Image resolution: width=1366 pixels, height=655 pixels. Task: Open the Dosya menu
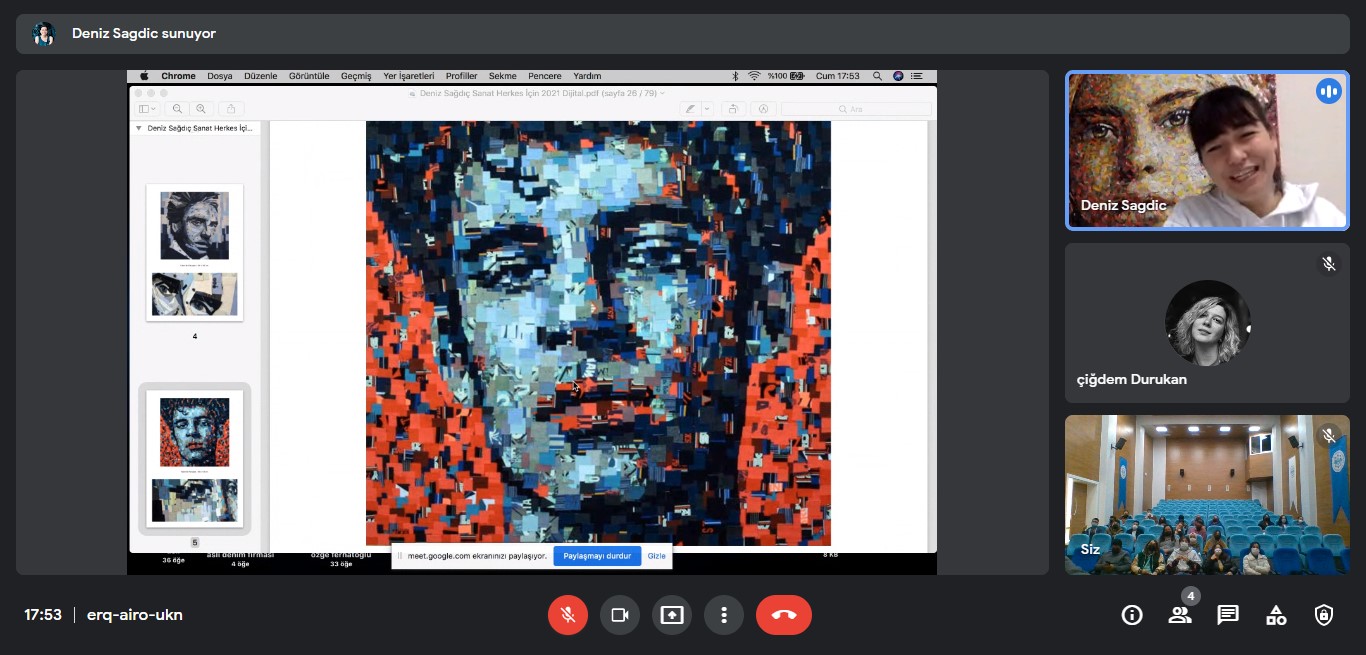coord(219,76)
